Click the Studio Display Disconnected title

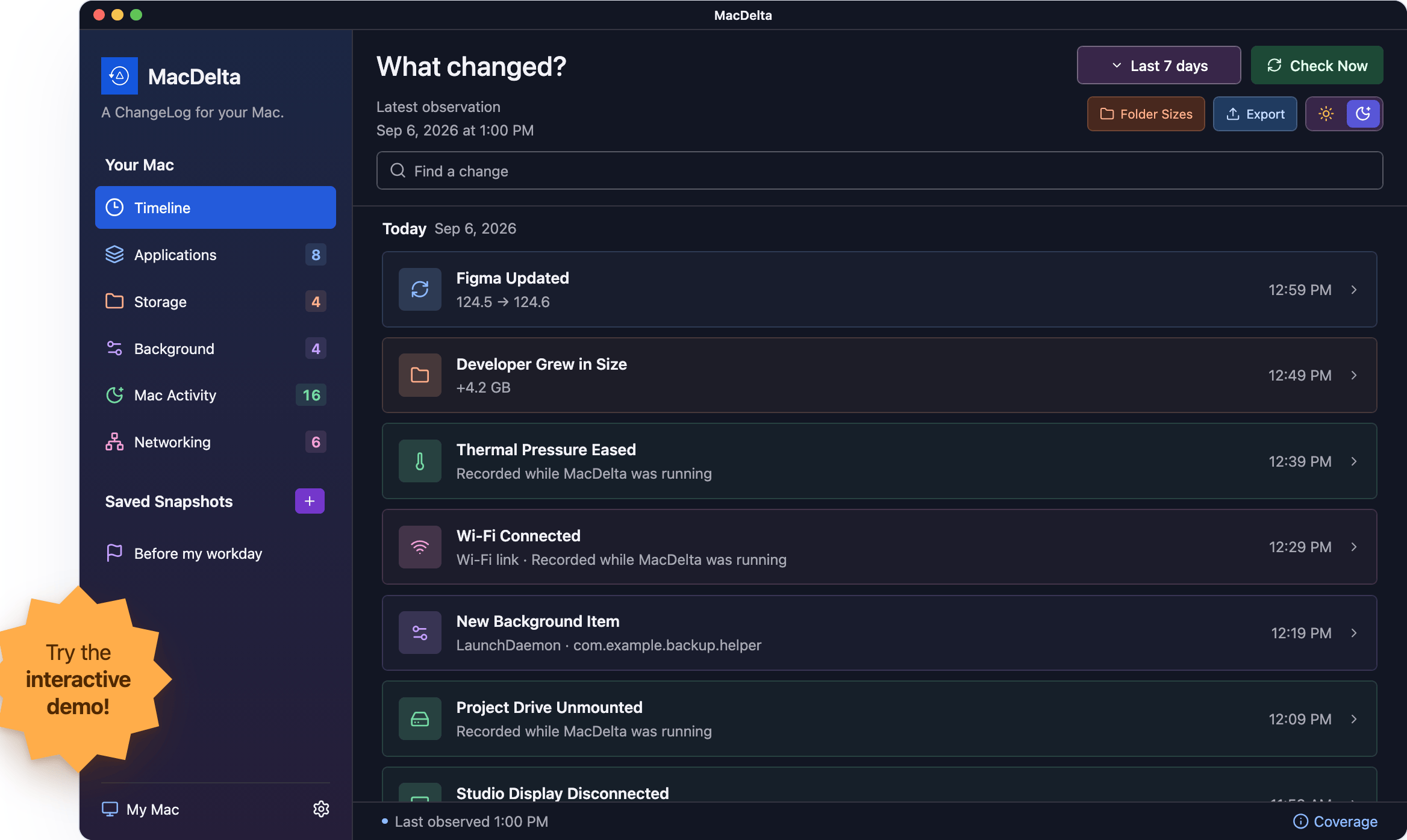click(563, 793)
